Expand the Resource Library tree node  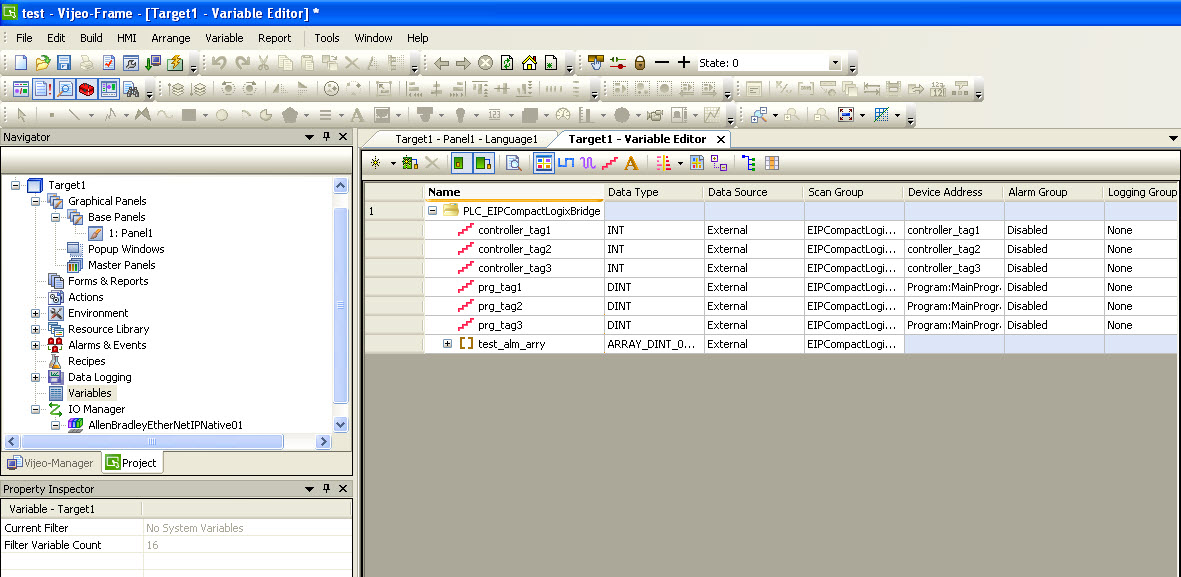pyautogui.click(x=35, y=329)
